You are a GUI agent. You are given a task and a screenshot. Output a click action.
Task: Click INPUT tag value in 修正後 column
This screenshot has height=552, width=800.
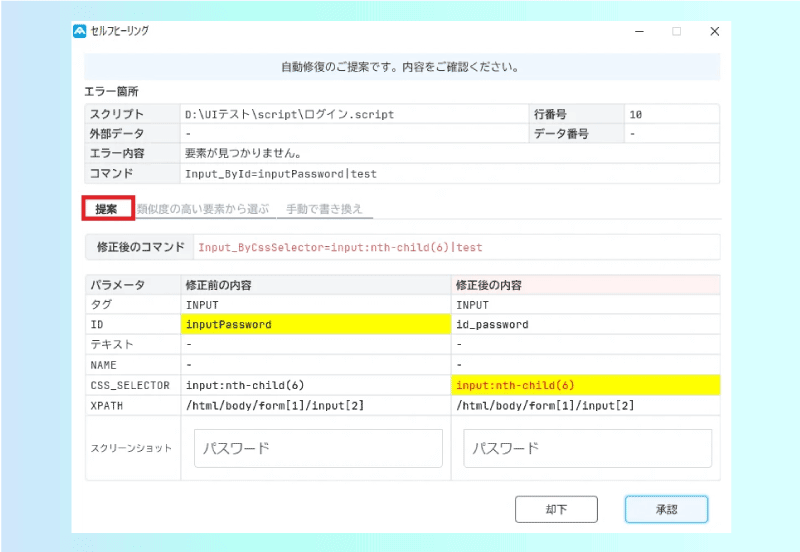[472, 305]
